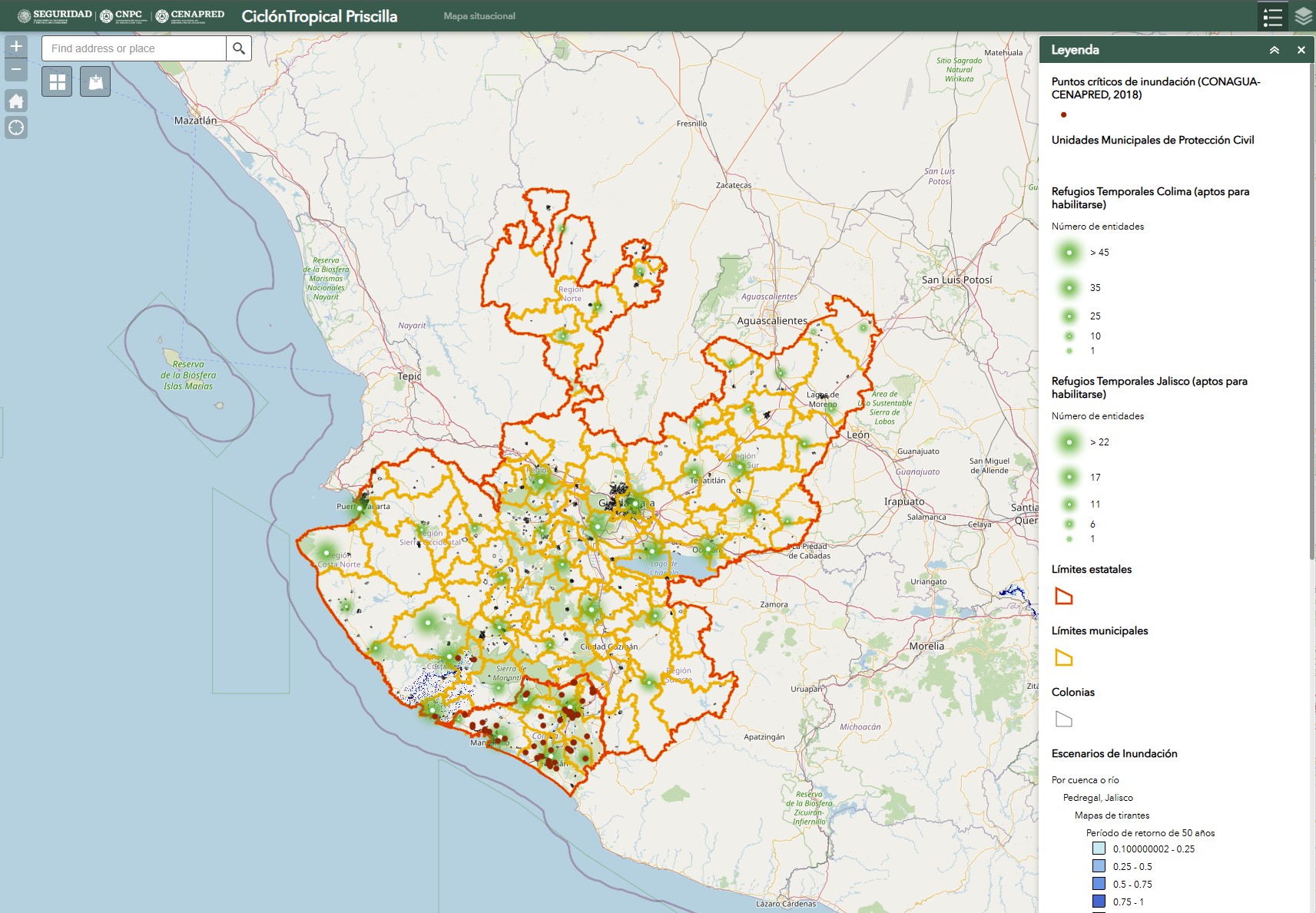Click the red Puntos críticos legend dot

[1064, 115]
